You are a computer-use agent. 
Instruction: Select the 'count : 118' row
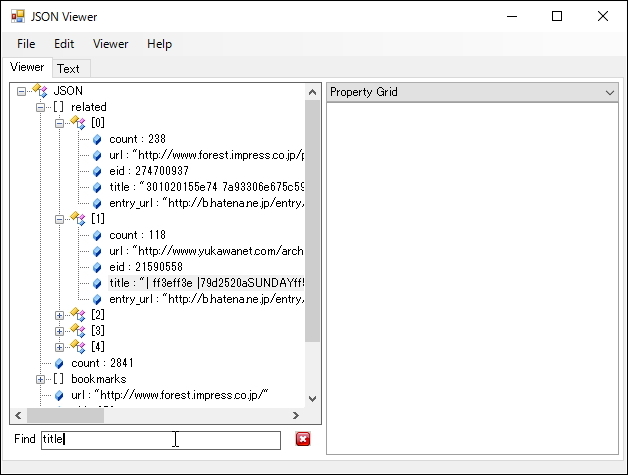[x=137, y=235]
